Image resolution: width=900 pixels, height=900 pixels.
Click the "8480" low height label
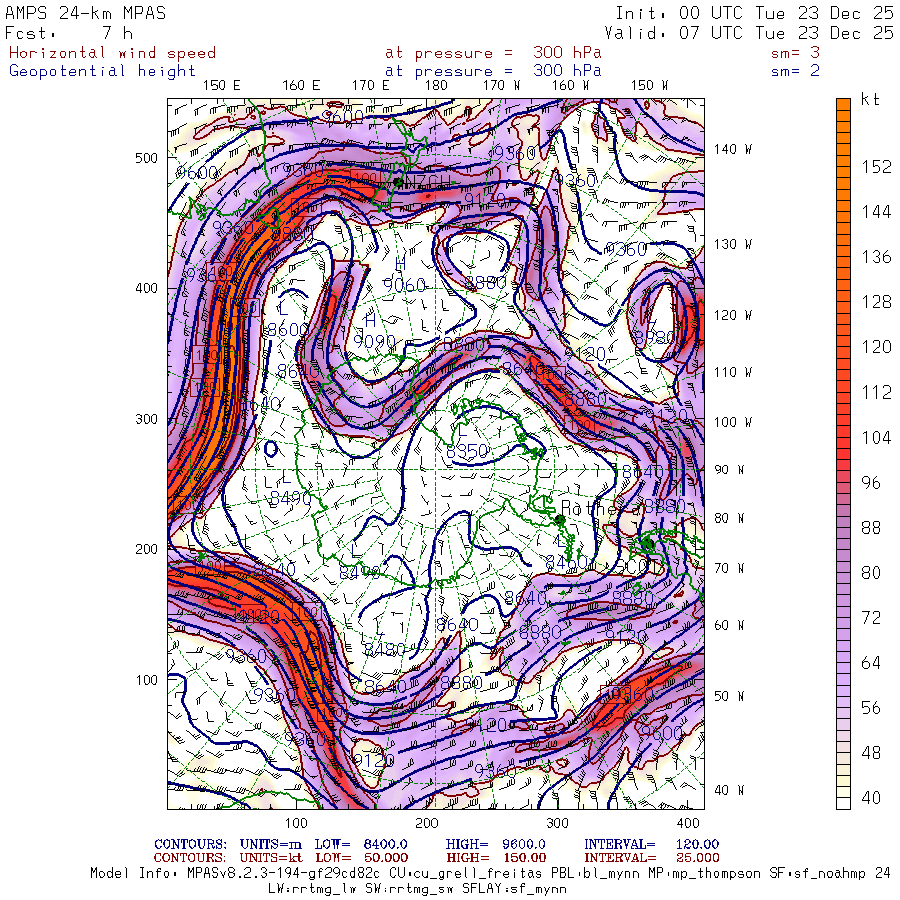pyautogui.click(x=385, y=649)
